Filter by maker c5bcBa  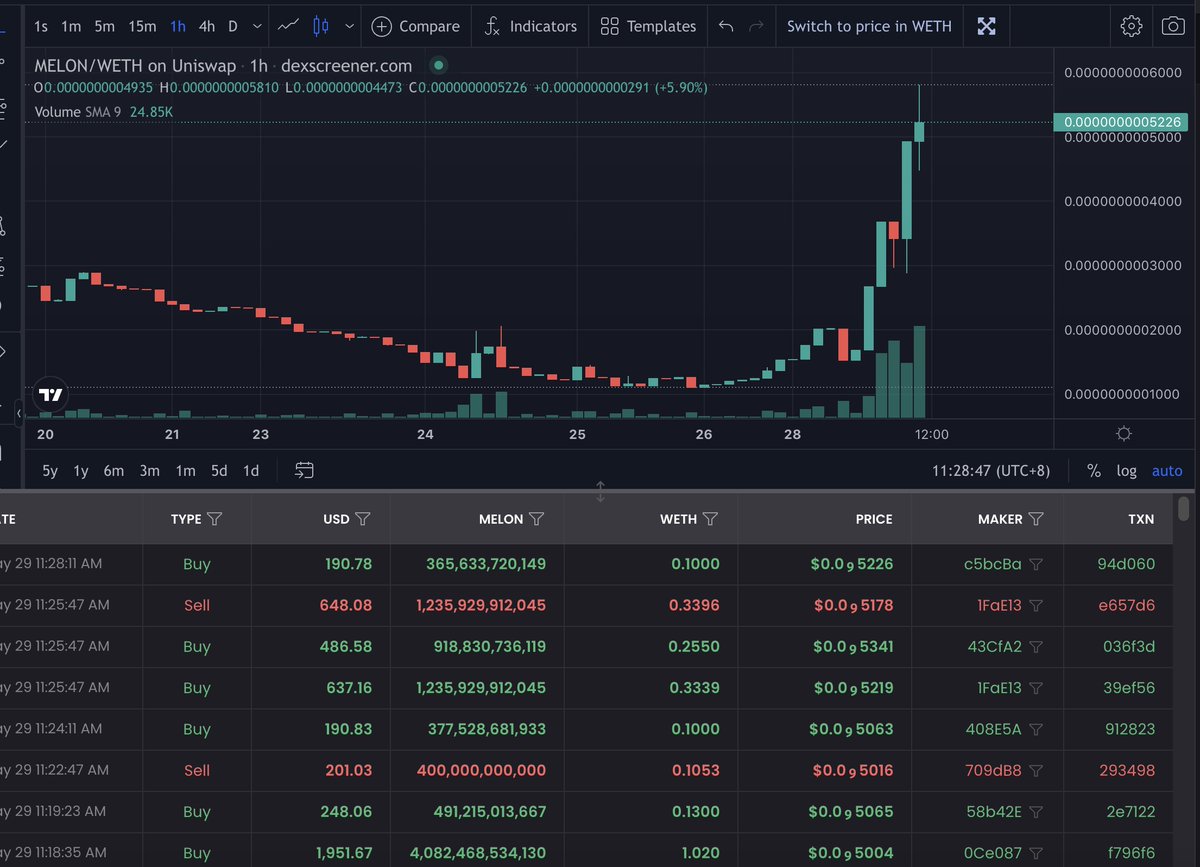click(x=1036, y=564)
